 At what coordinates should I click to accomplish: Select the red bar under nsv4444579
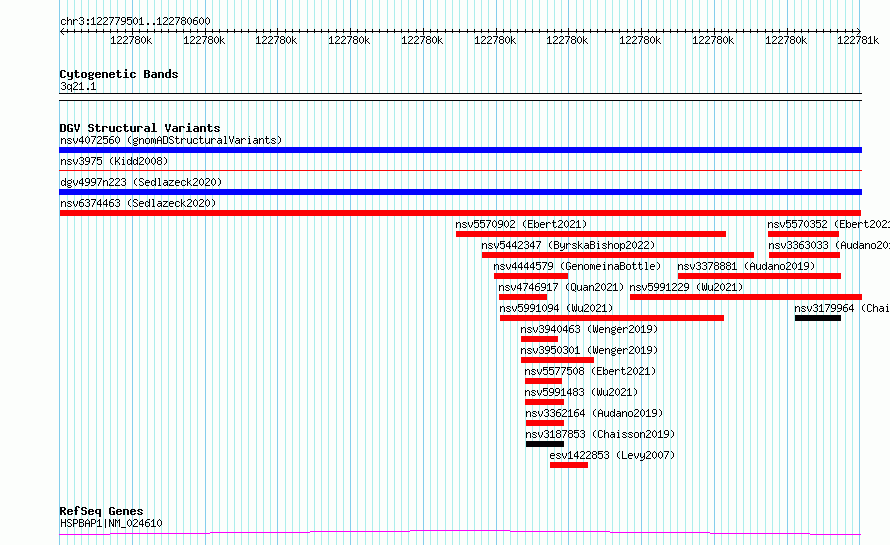coord(531,276)
